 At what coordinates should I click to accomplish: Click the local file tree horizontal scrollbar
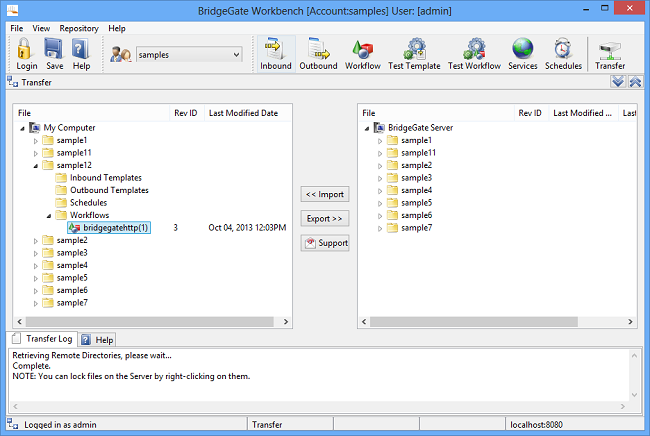click(140, 322)
